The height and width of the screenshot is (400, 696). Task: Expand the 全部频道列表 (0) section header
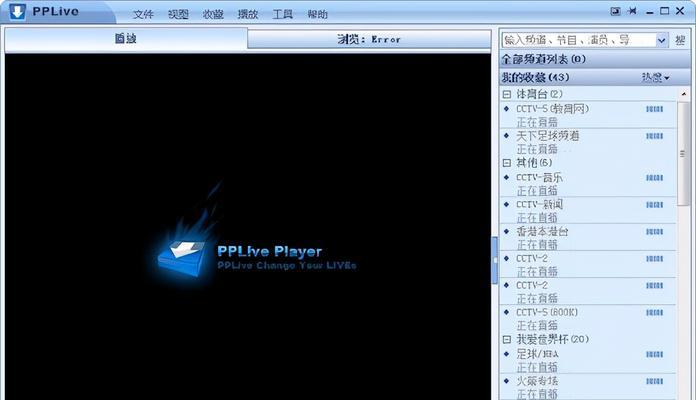[595, 59]
